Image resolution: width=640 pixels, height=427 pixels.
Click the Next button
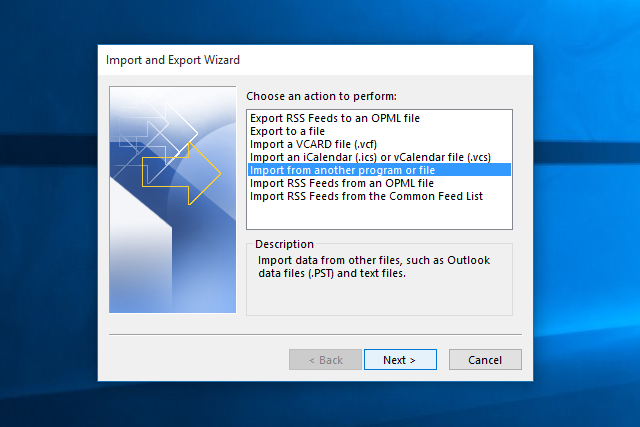click(x=400, y=360)
